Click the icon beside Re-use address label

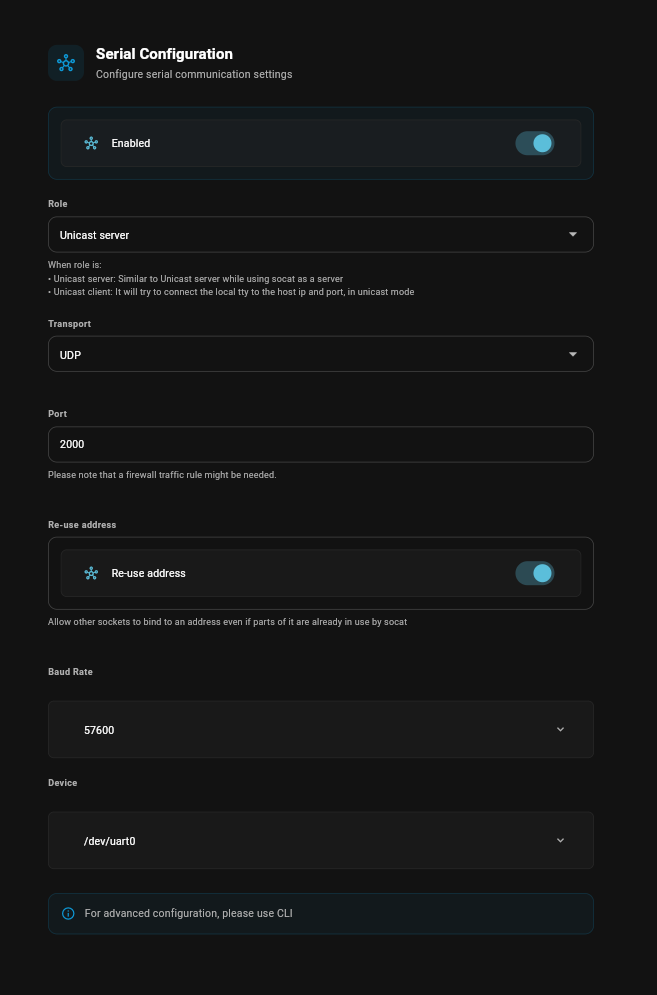pyautogui.click(x=91, y=573)
